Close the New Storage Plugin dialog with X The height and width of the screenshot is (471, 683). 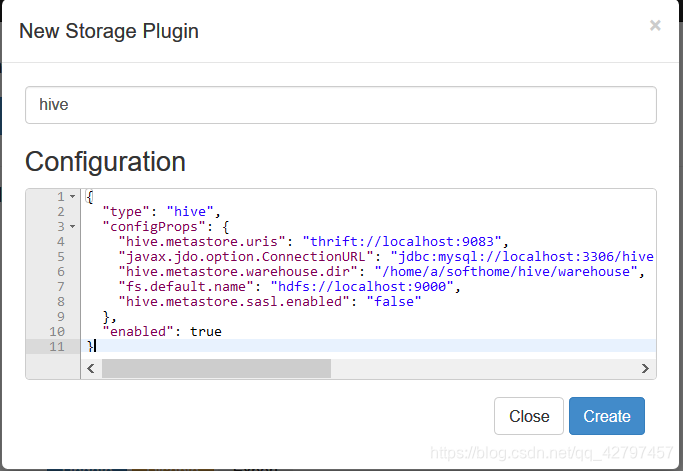[655, 25]
